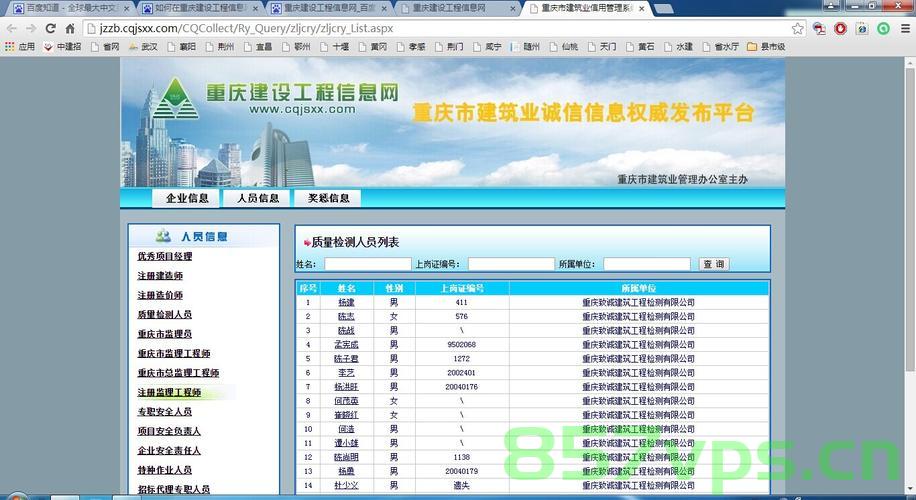This screenshot has width=916, height=500.
Task: Reload the current page
Action: 51,28
